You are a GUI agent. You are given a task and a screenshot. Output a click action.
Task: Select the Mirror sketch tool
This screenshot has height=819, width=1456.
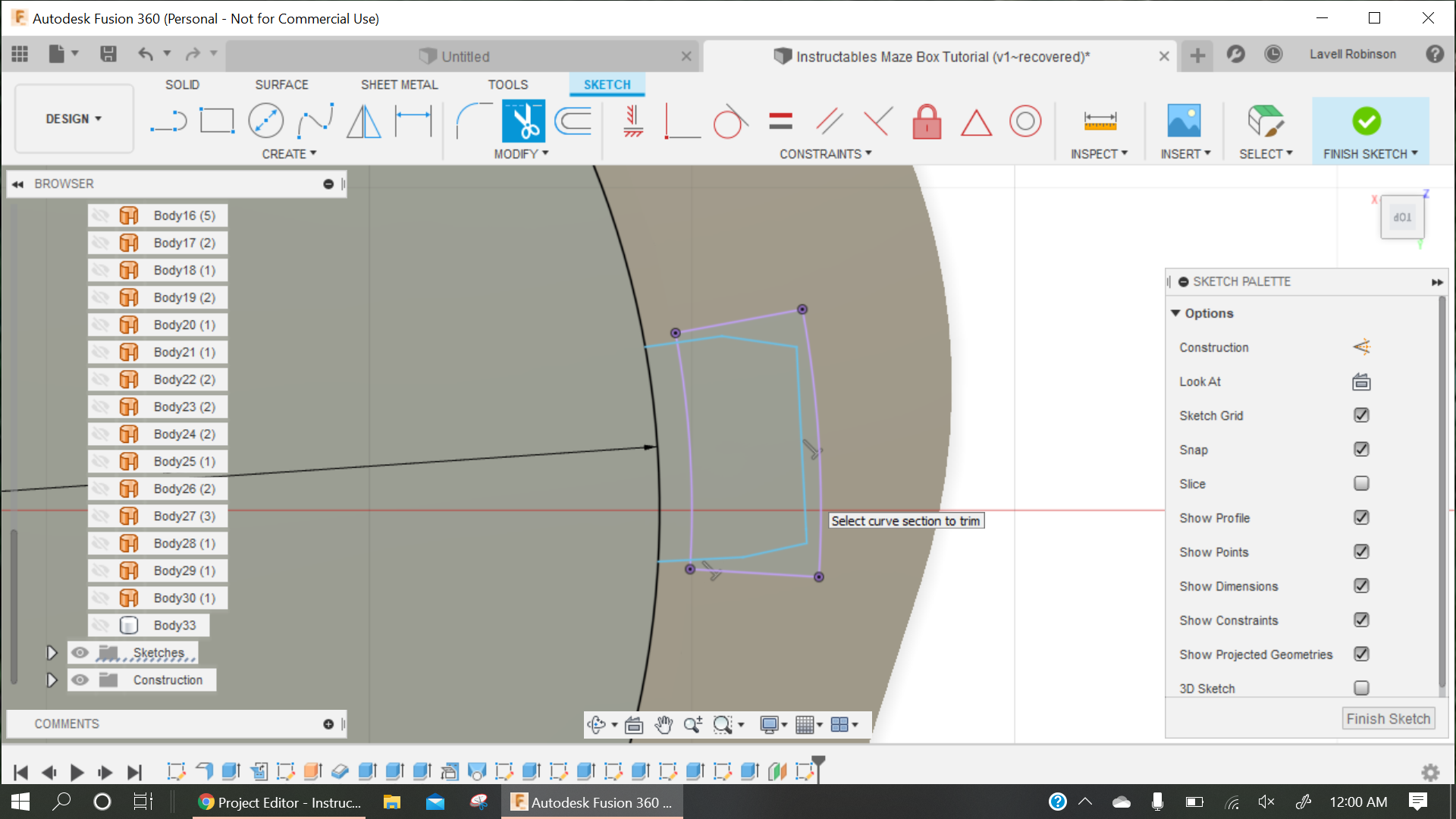pyautogui.click(x=364, y=121)
